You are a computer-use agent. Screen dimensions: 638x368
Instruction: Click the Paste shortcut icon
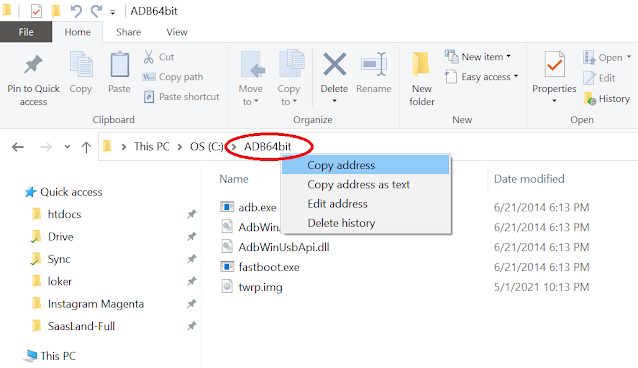point(149,96)
